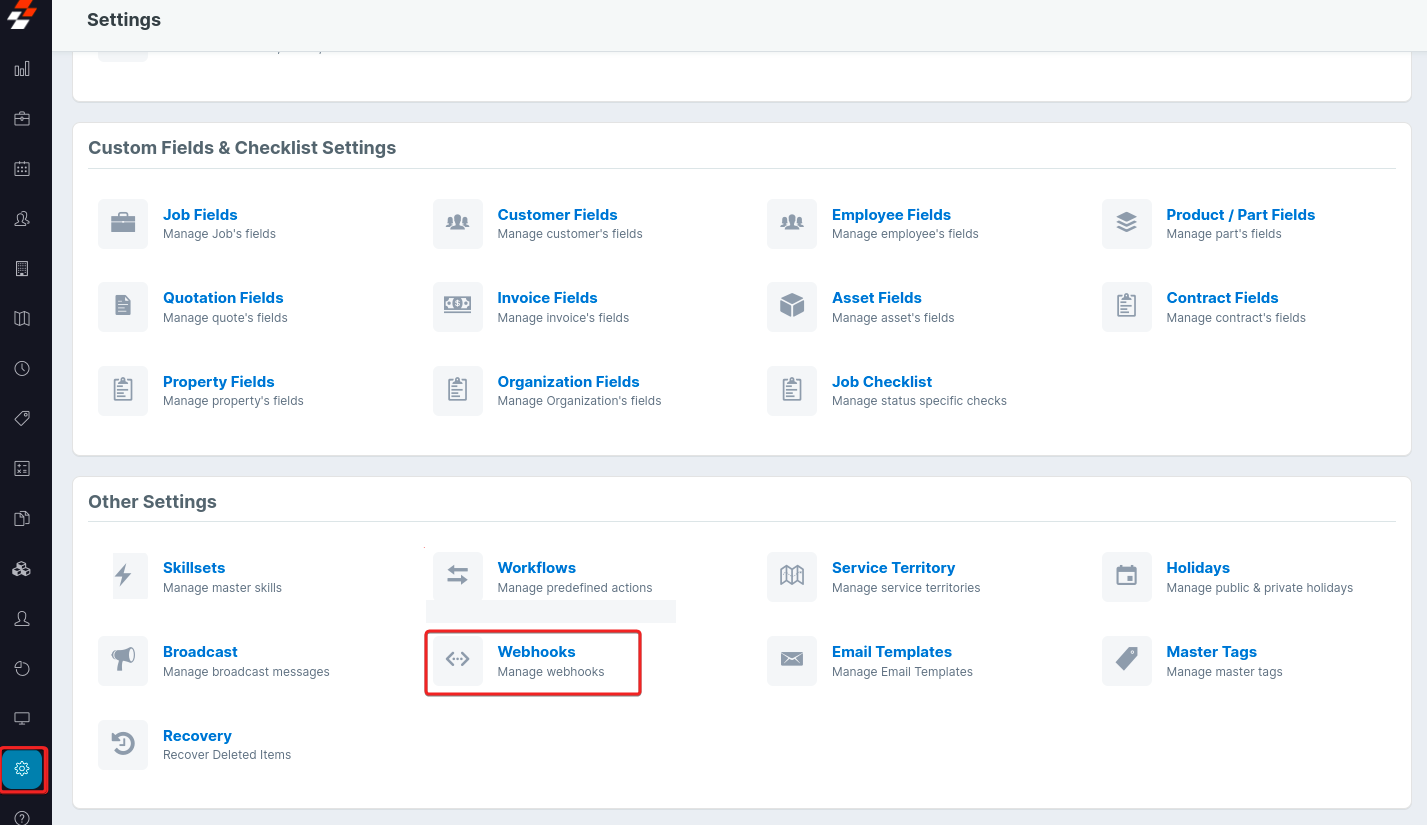This screenshot has width=1427, height=825.
Task: Select the clock icon in the left sidebar
Action: point(22,369)
